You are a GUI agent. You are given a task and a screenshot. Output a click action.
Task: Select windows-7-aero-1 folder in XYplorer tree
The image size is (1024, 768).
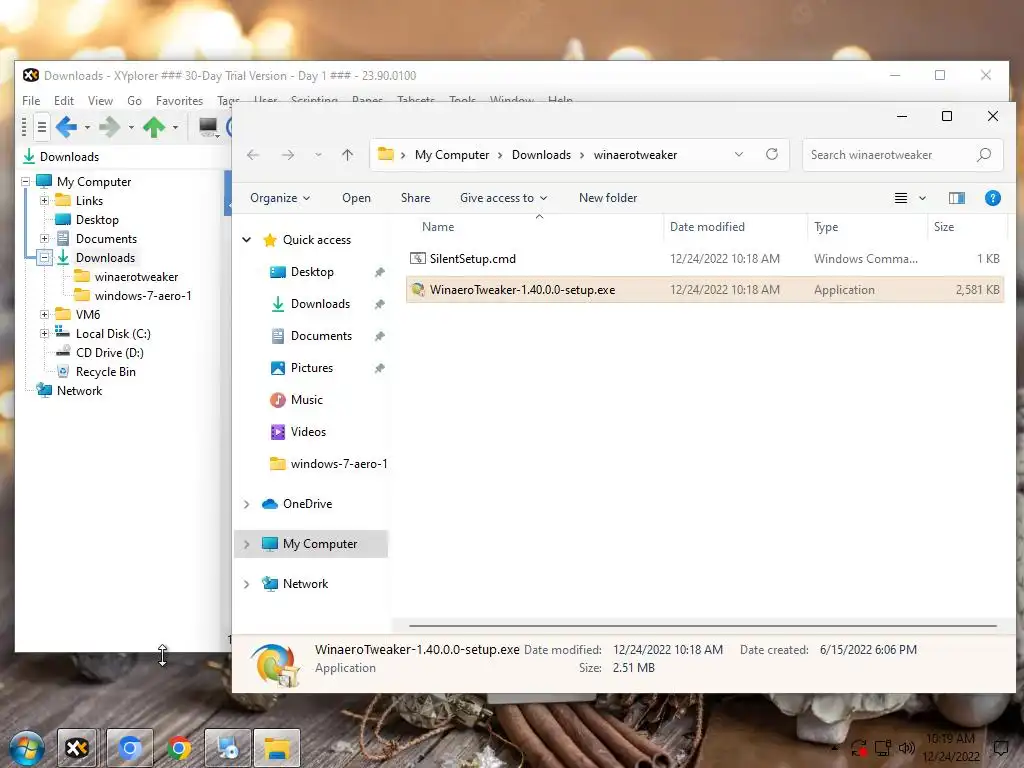pyautogui.click(x=142, y=295)
